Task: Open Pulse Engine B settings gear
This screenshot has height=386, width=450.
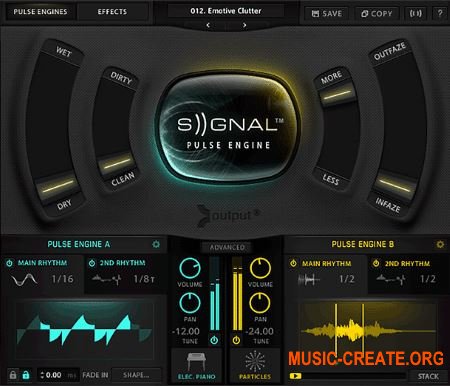Action: [440, 244]
